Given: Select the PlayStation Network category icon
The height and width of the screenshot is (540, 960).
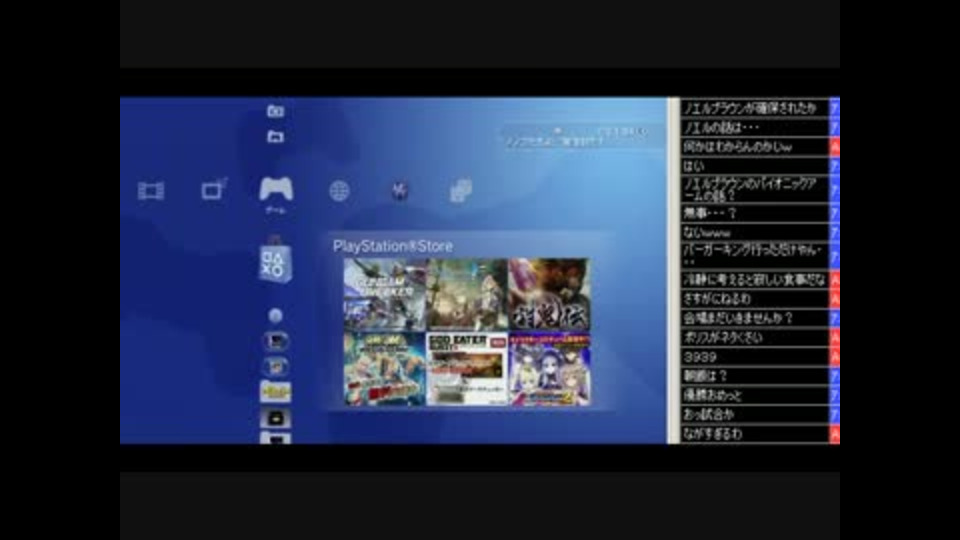Looking at the screenshot, I should pyautogui.click(x=400, y=191).
